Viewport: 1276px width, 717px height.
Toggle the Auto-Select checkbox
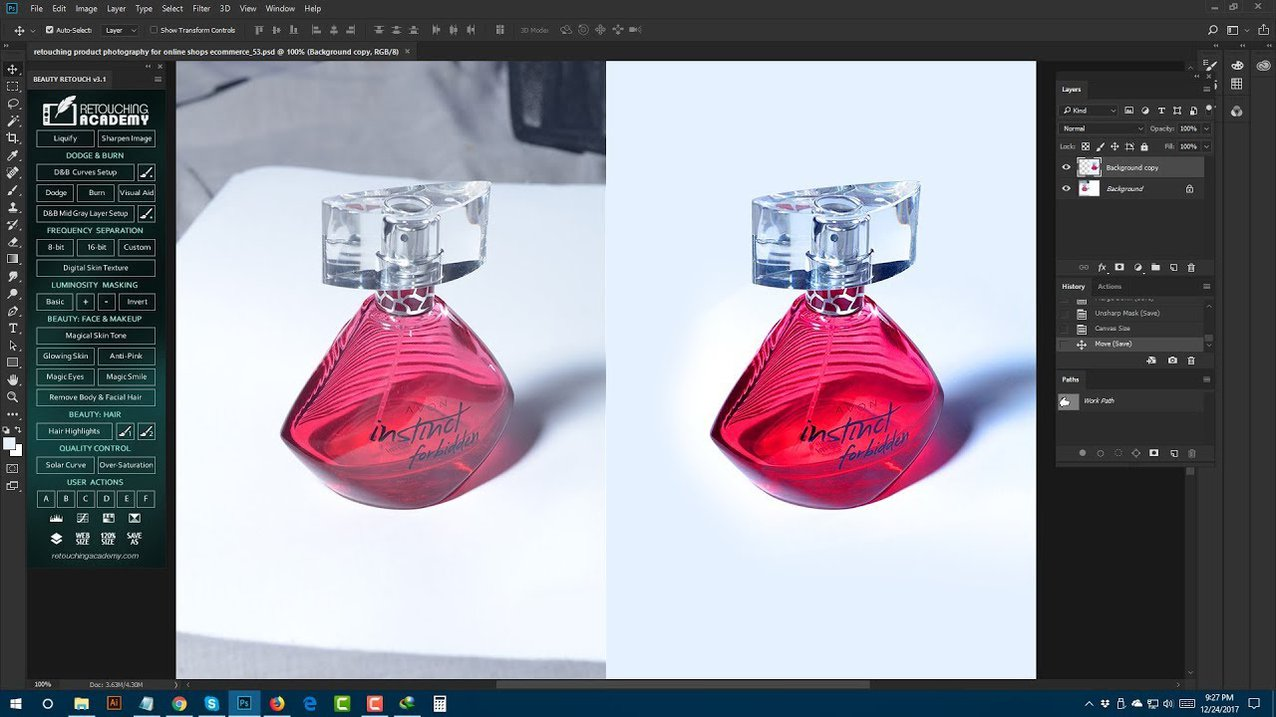[50, 30]
